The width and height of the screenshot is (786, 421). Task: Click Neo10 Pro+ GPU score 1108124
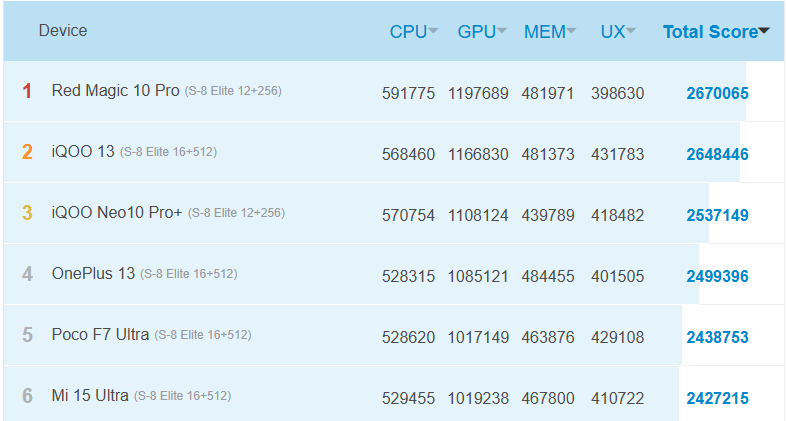(x=478, y=216)
